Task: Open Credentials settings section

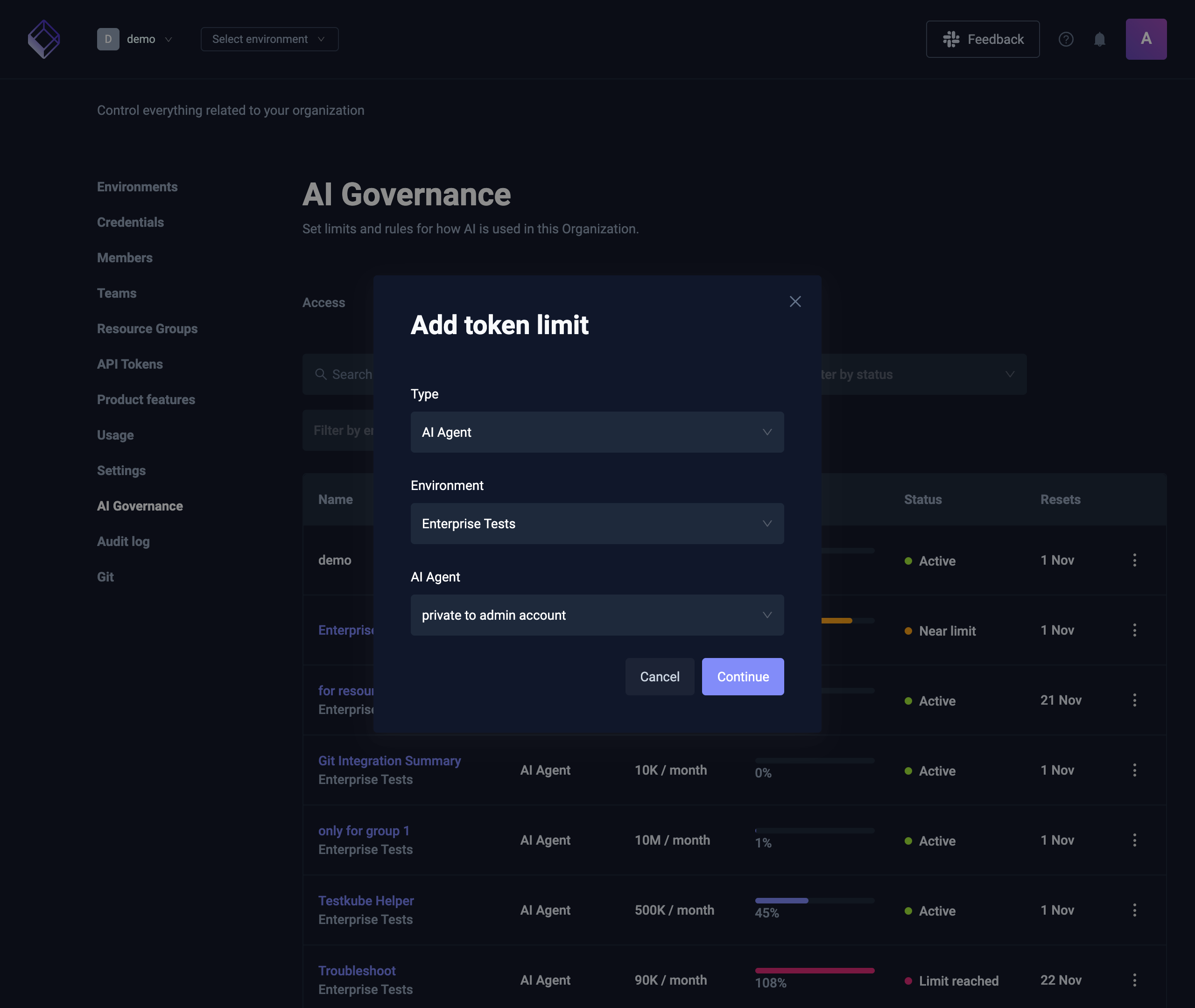Action: (130, 222)
